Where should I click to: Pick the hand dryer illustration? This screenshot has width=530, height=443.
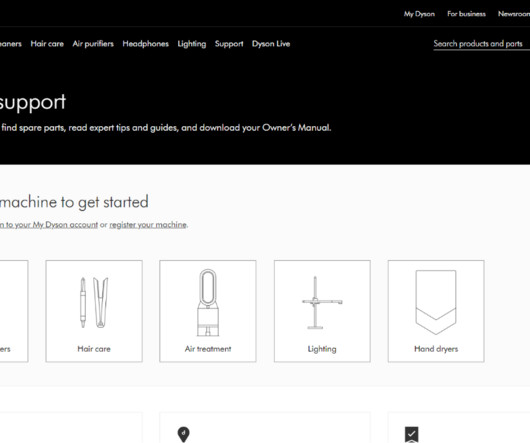tap(436, 302)
